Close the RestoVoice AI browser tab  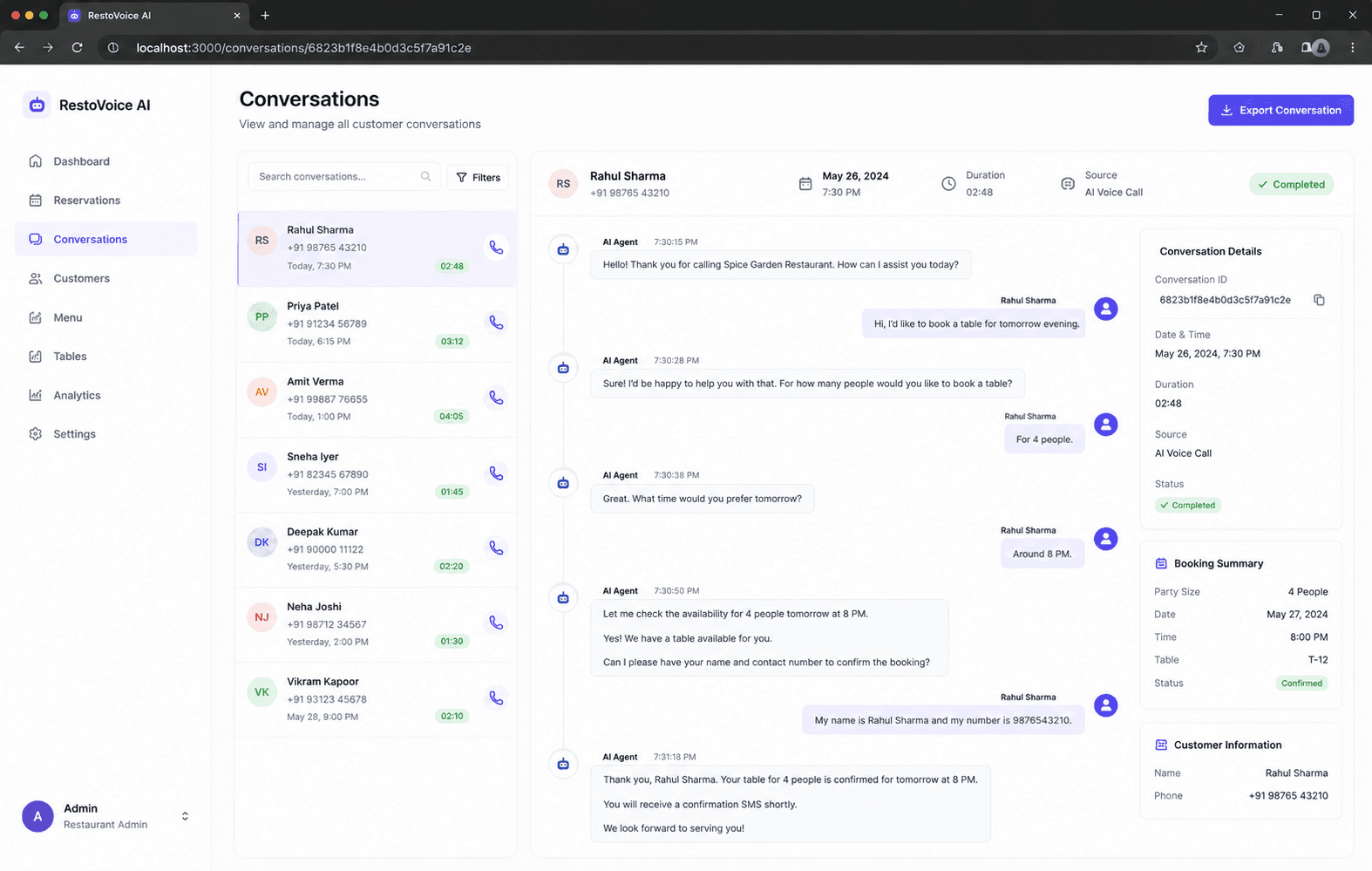pos(237,16)
